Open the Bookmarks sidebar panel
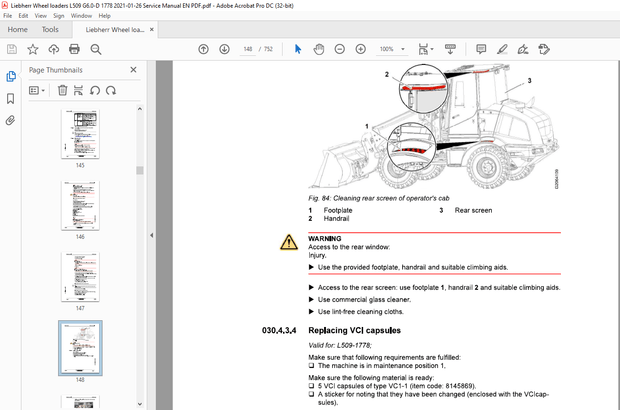The width and height of the screenshot is (620, 410). [x=11, y=98]
